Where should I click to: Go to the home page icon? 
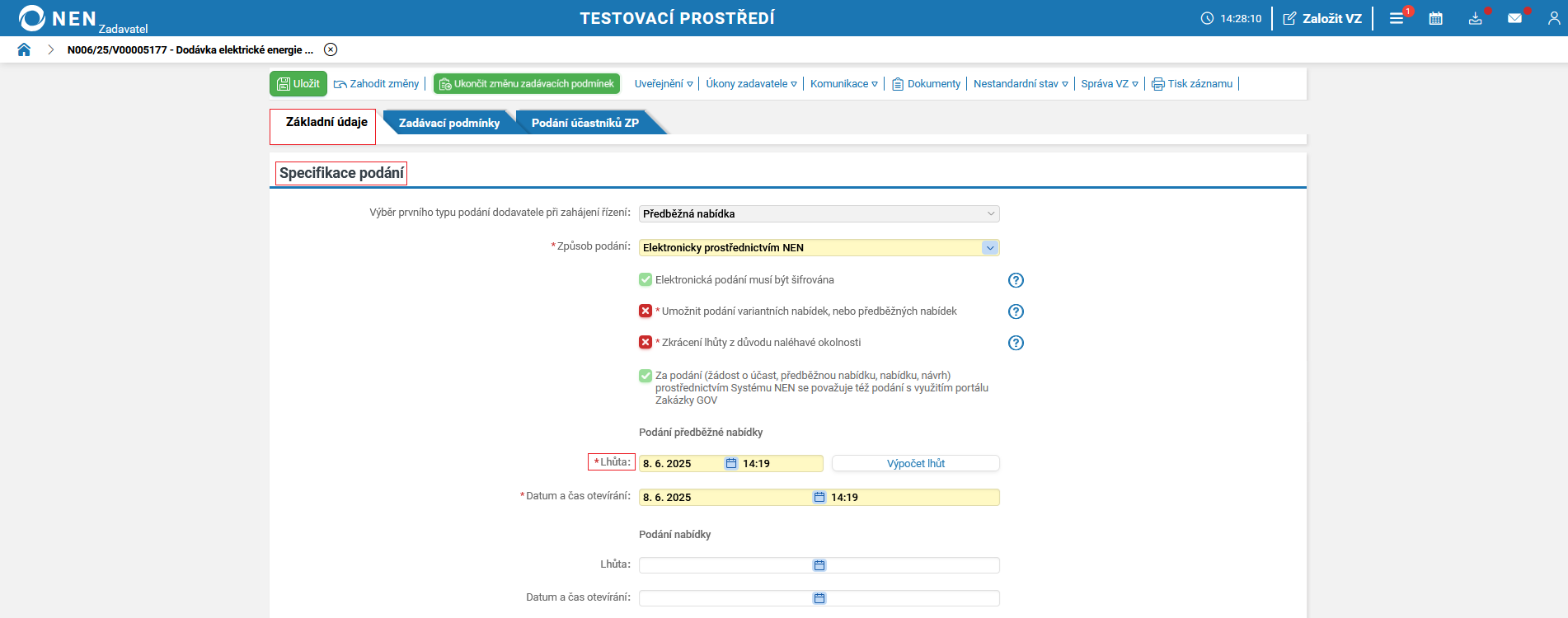24,49
